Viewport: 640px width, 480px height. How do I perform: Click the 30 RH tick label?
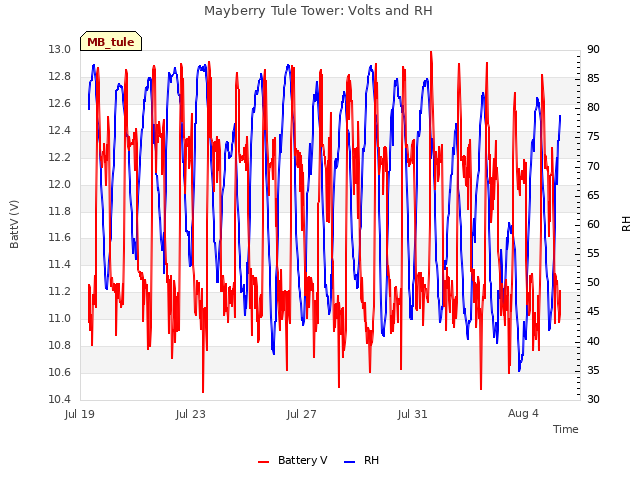[593, 399]
